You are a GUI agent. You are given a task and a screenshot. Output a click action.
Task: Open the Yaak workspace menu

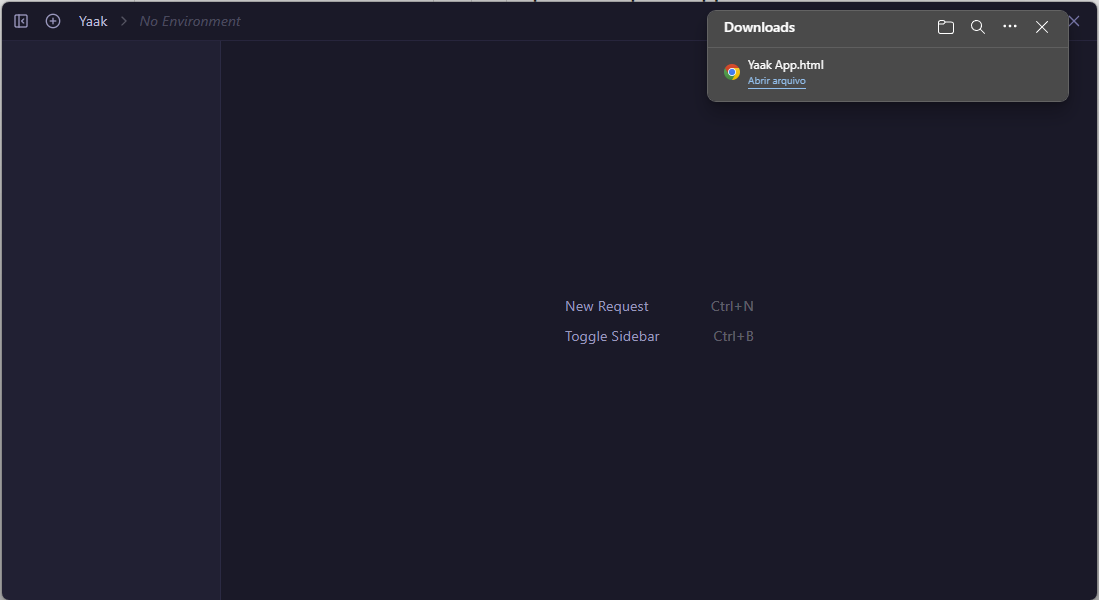[93, 21]
